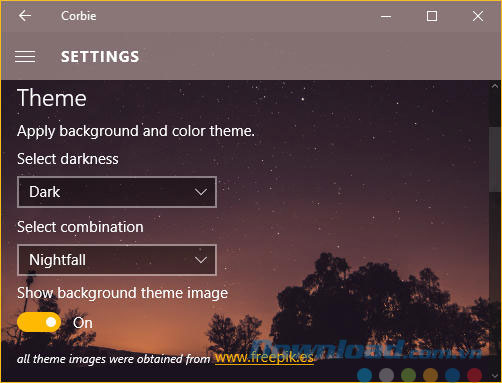
Task: Click the 'Show background theme image' label
Action: [122, 293]
